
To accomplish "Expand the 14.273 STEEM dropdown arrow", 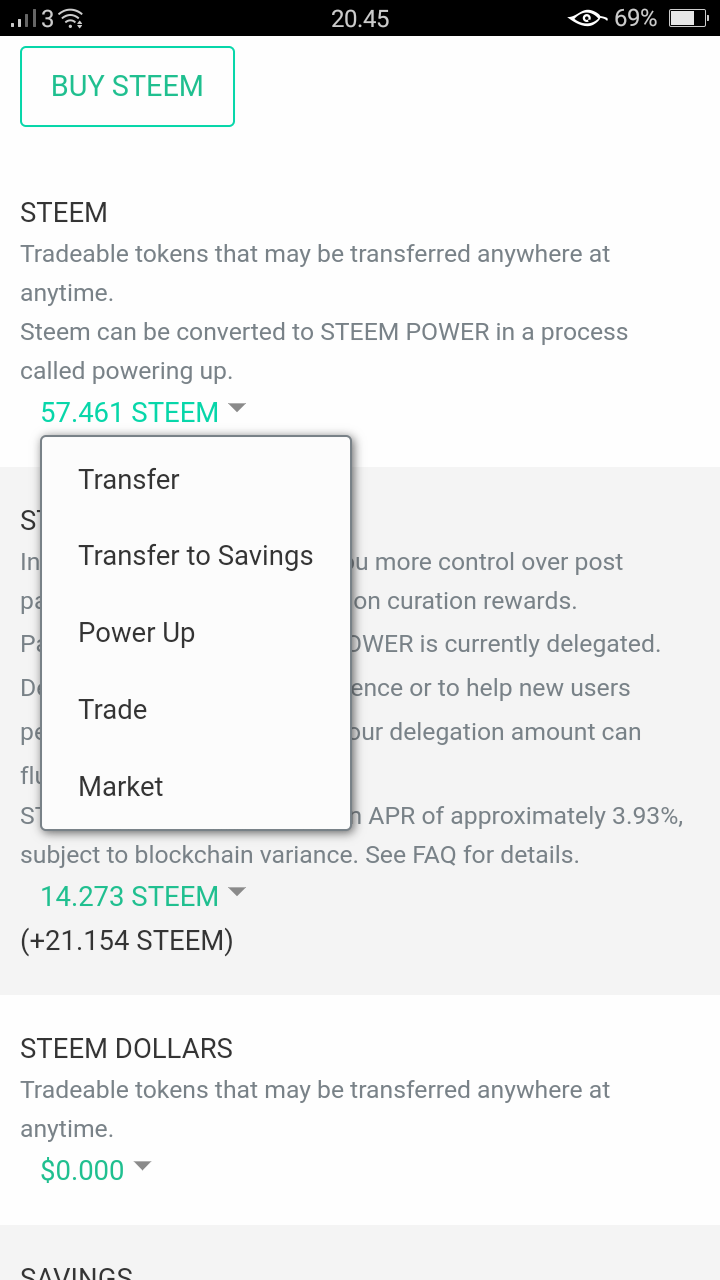I will pyautogui.click(x=237, y=892).
